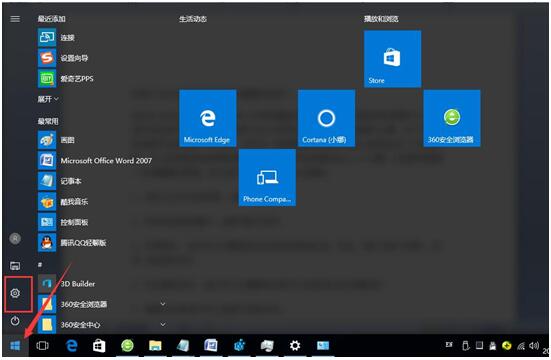Open the Power options icon

15,321
